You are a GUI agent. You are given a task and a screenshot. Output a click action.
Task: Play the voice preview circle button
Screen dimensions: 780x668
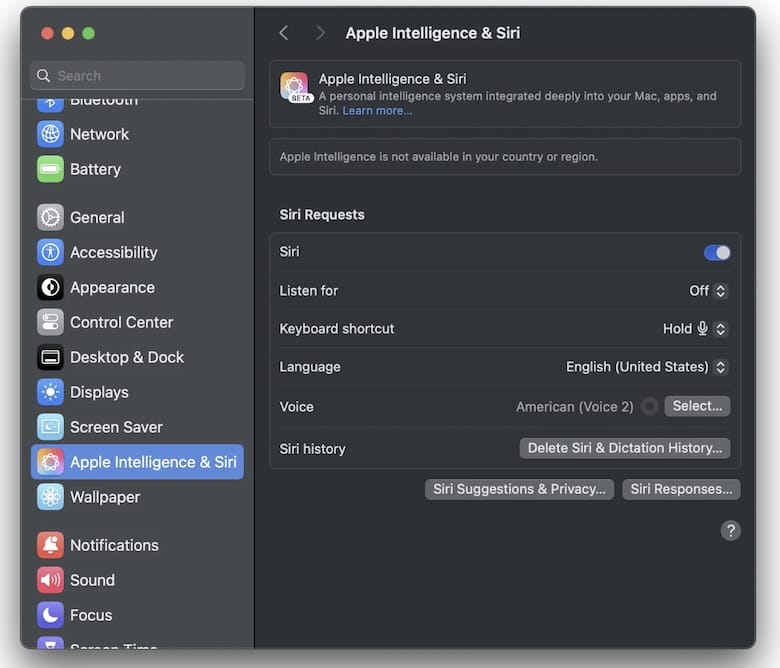coord(649,406)
